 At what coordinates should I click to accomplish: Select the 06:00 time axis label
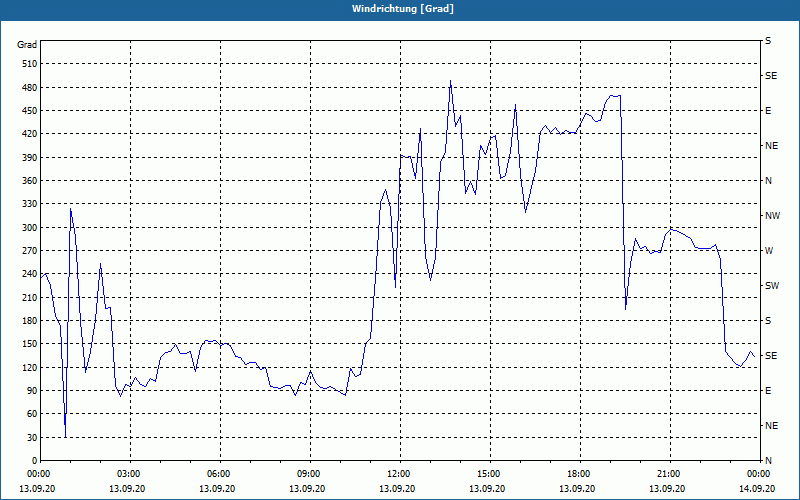coord(217,474)
